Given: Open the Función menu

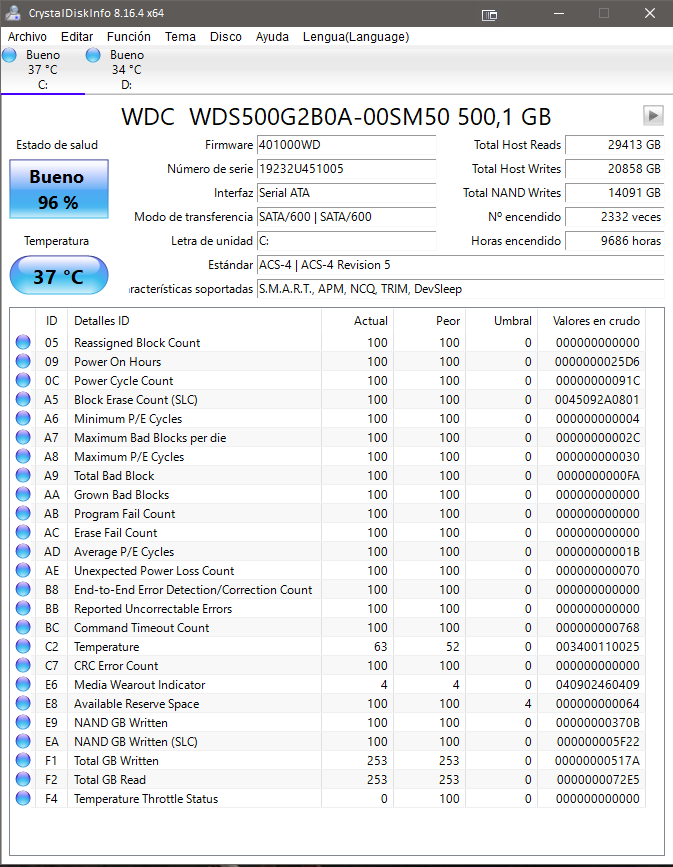Looking at the screenshot, I should click(x=129, y=36).
